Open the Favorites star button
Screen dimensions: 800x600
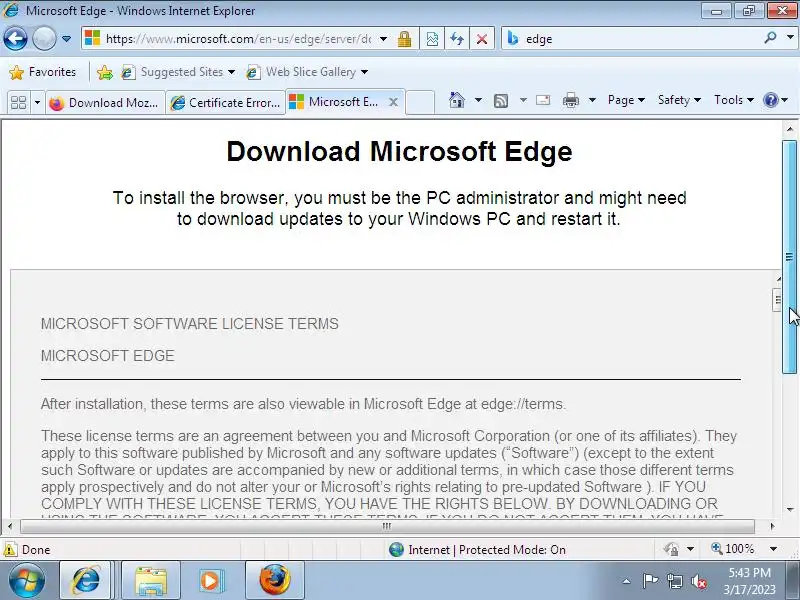point(43,72)
